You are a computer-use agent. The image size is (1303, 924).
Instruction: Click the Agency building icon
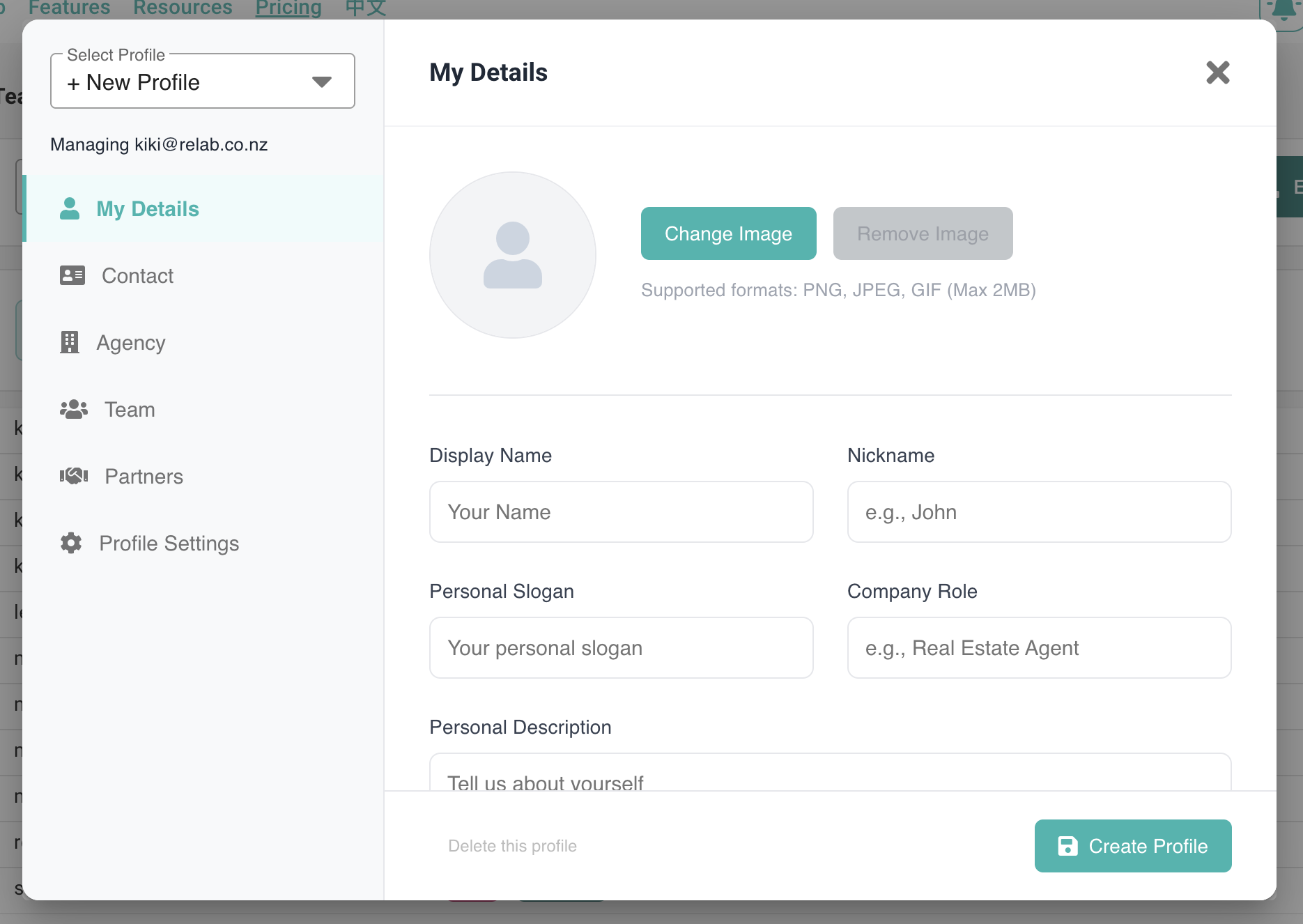click(x=69, y=342)
